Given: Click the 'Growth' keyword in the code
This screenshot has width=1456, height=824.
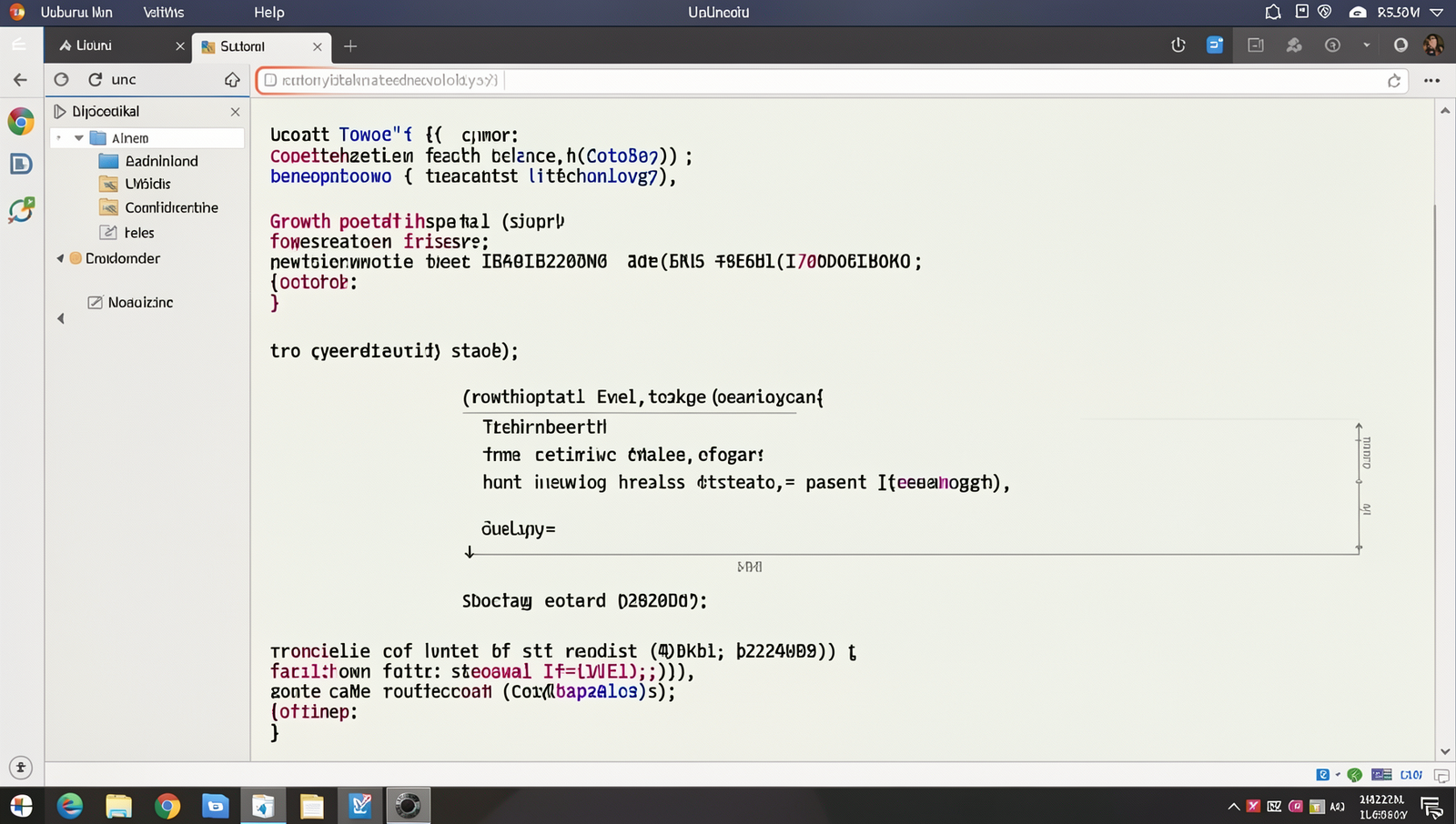Looking at the screenshot, I should [x=300, y=221].
